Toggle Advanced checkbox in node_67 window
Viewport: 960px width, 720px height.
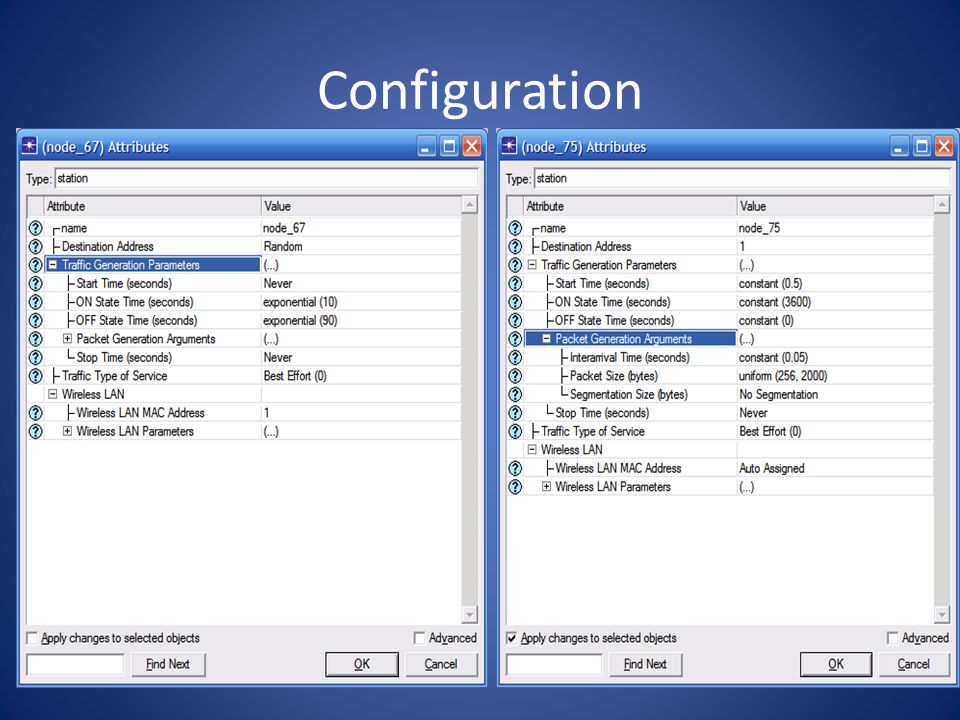click(x=419, y=638)
